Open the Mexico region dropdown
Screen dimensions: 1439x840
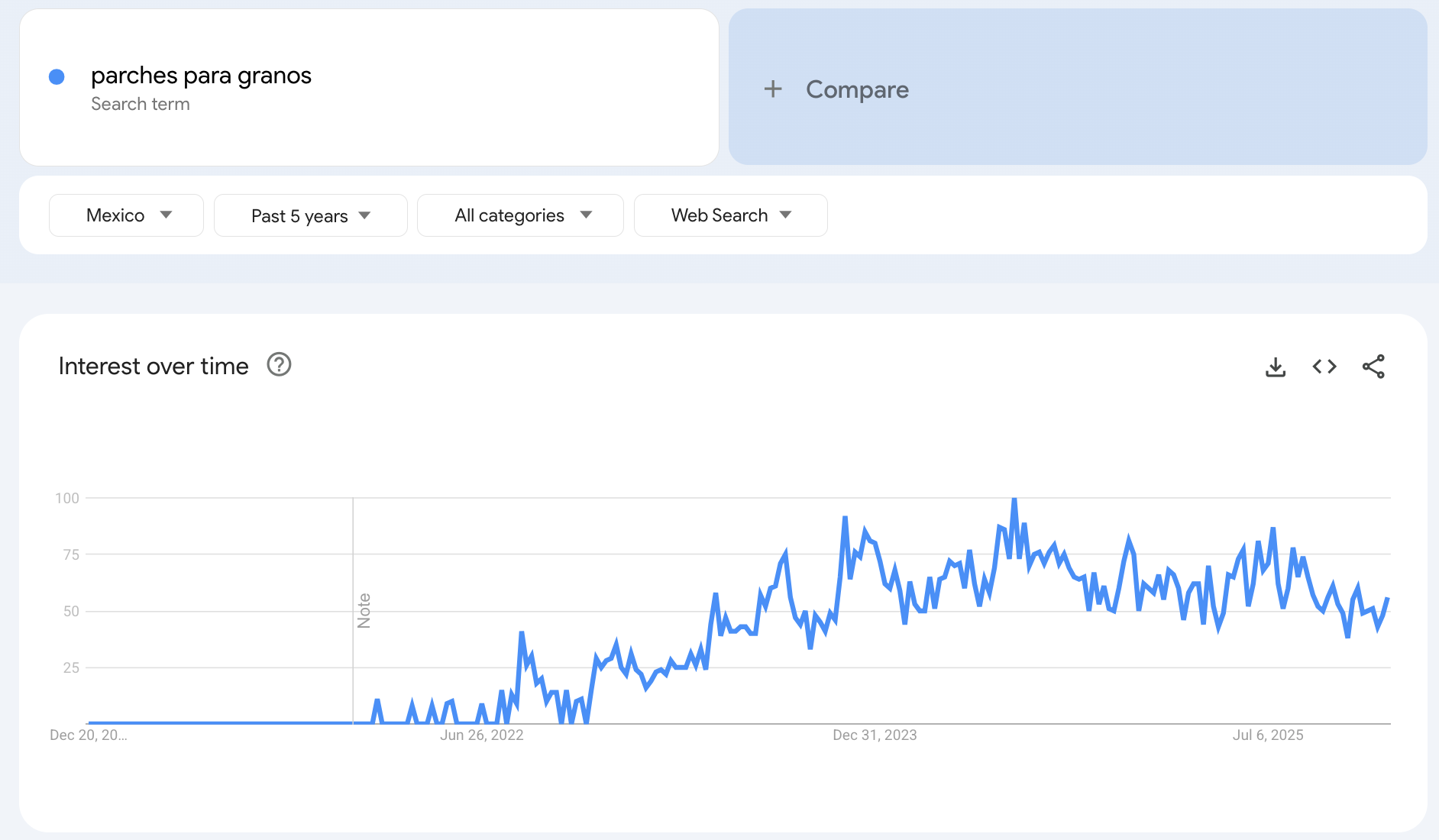[127, 215]
